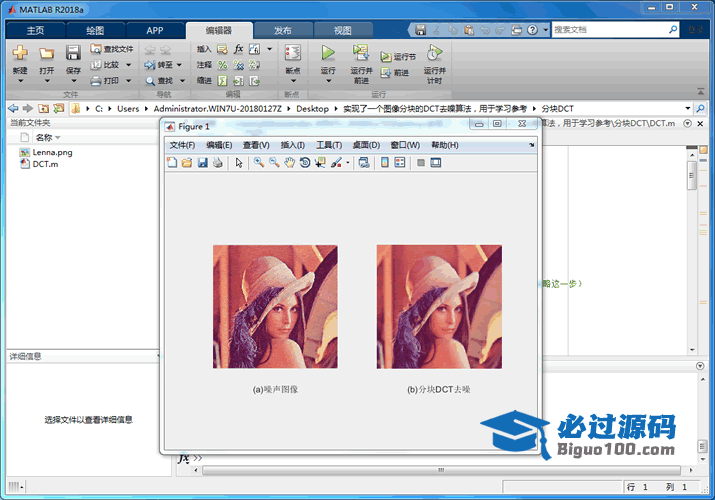
Task: Click the Rotate 3D tool icon
Action: click(x=304, y=163)
